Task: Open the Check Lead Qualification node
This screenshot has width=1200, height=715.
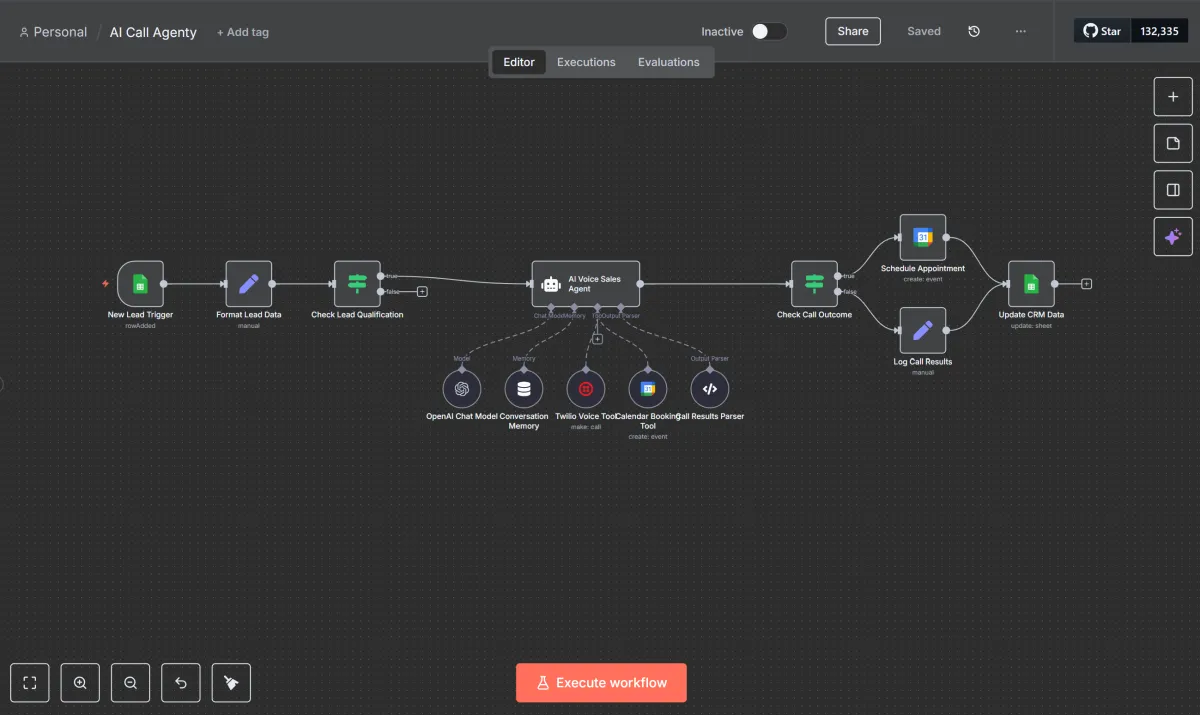Action: [357, 284]
